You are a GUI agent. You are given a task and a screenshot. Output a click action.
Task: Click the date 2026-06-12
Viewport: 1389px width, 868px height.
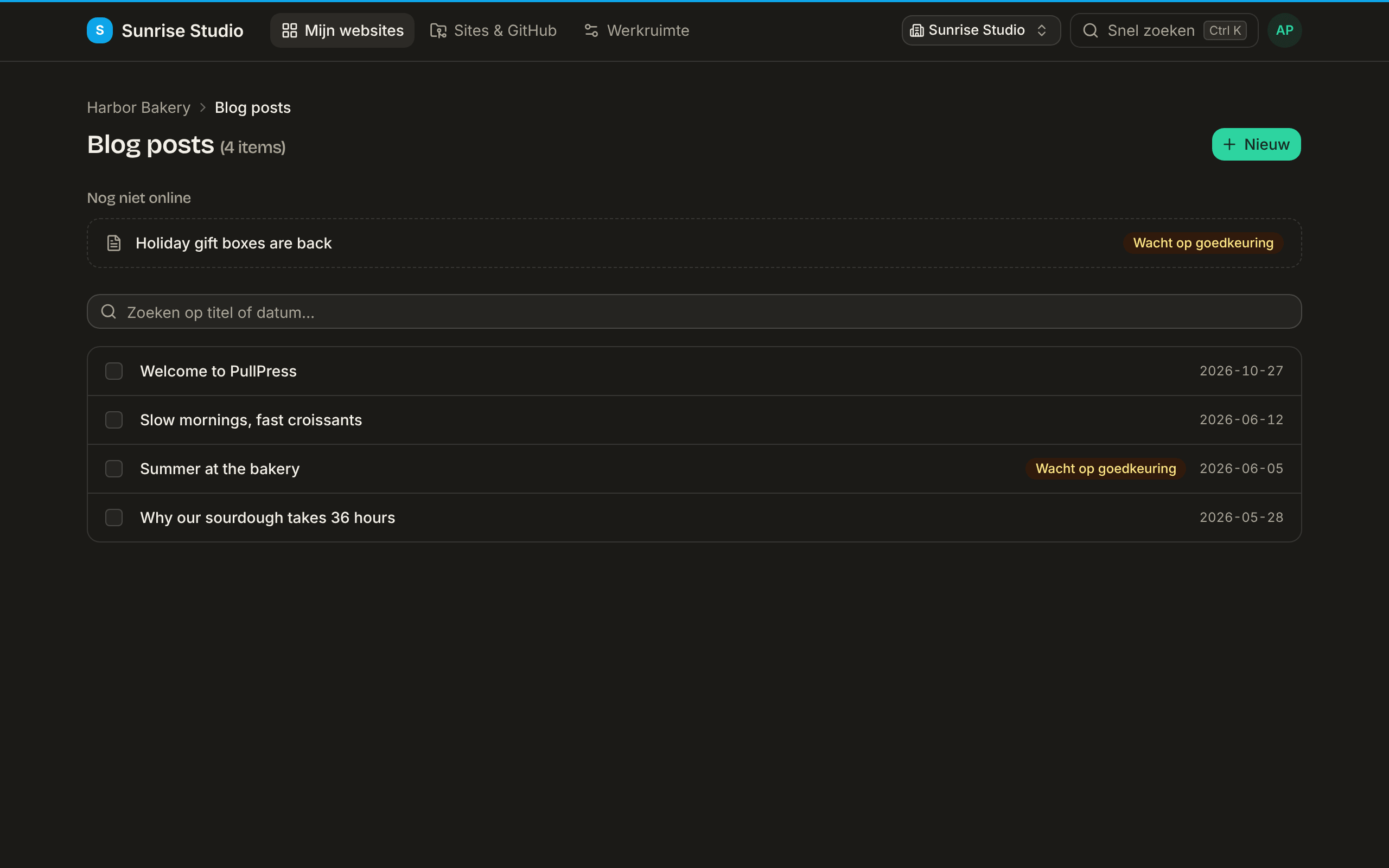coord(1241,420)
